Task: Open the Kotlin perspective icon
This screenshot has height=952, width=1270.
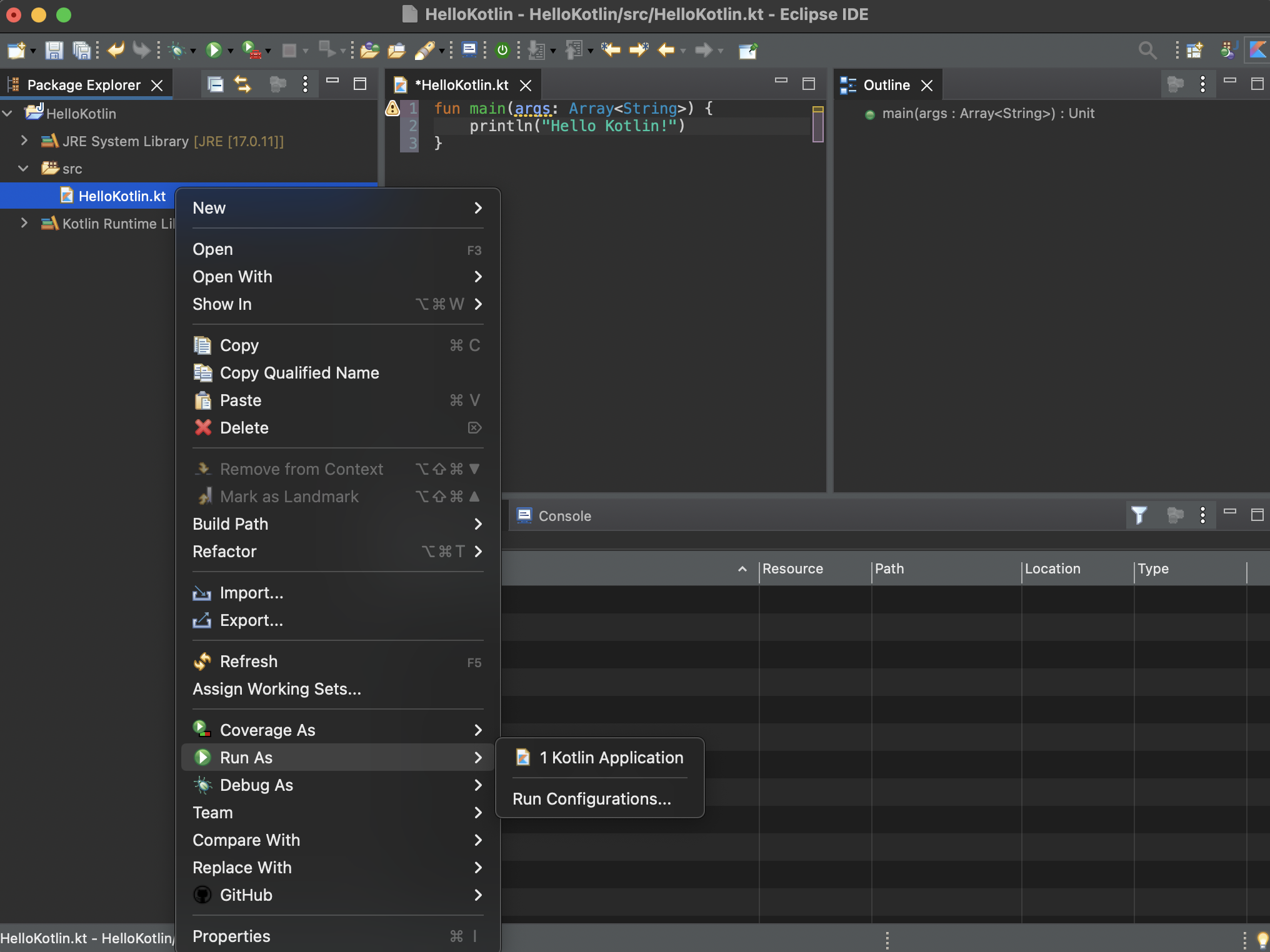Action: click(x=1257, y=50)
